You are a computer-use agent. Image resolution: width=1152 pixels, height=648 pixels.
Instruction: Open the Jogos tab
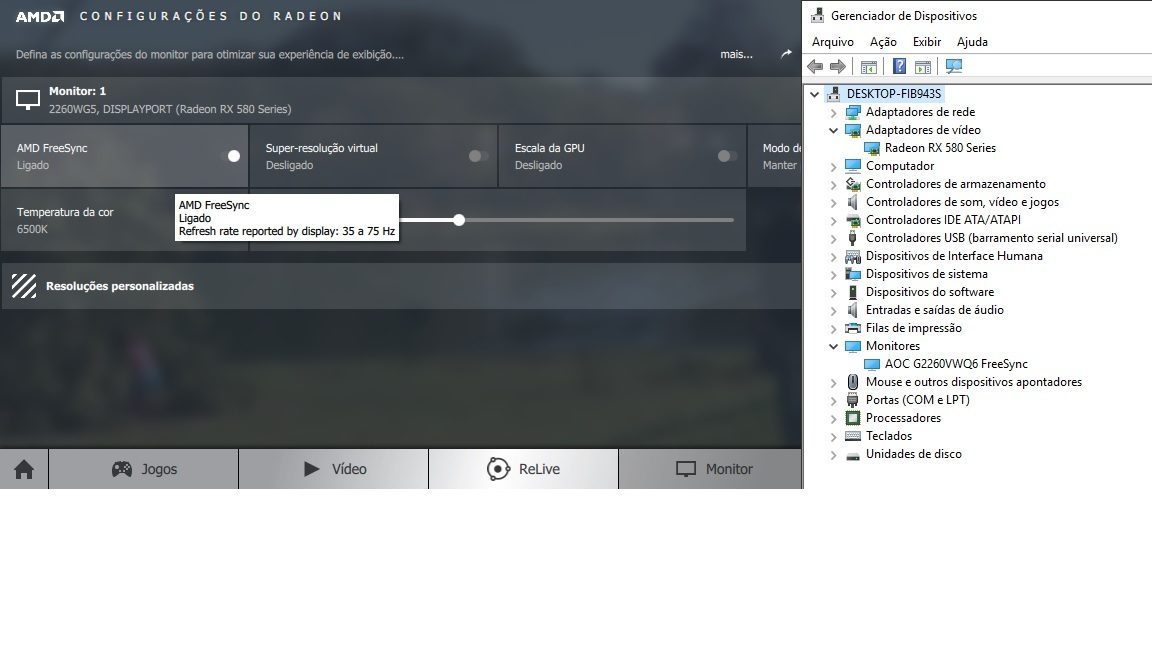(x=144, y=469)
